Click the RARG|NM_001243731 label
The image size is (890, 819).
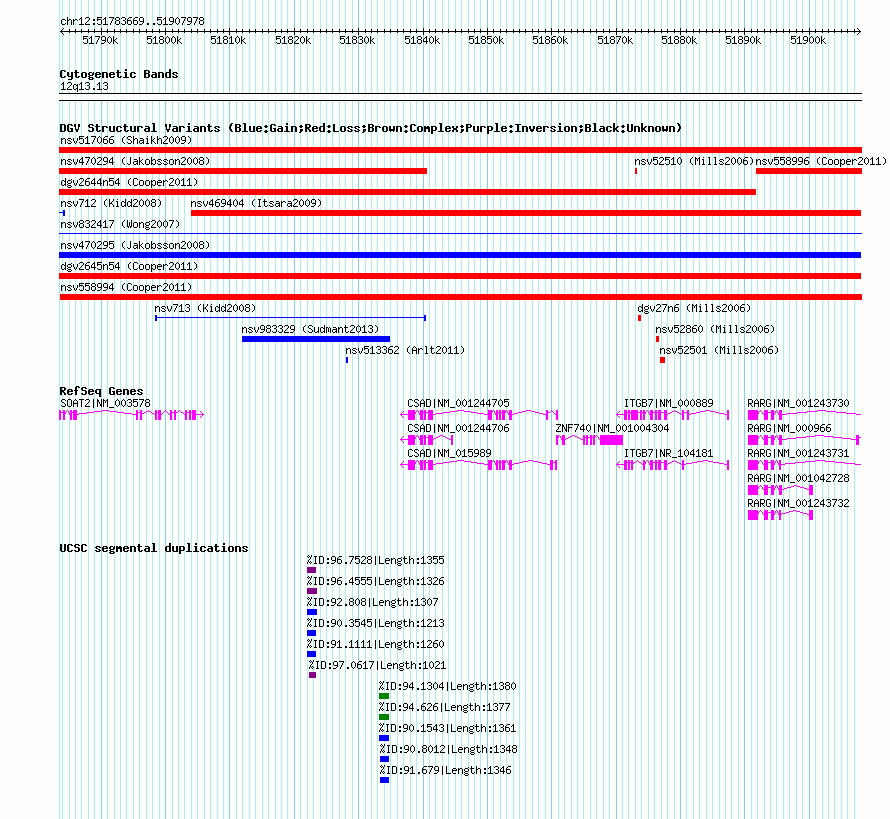[x=799, y=453]
